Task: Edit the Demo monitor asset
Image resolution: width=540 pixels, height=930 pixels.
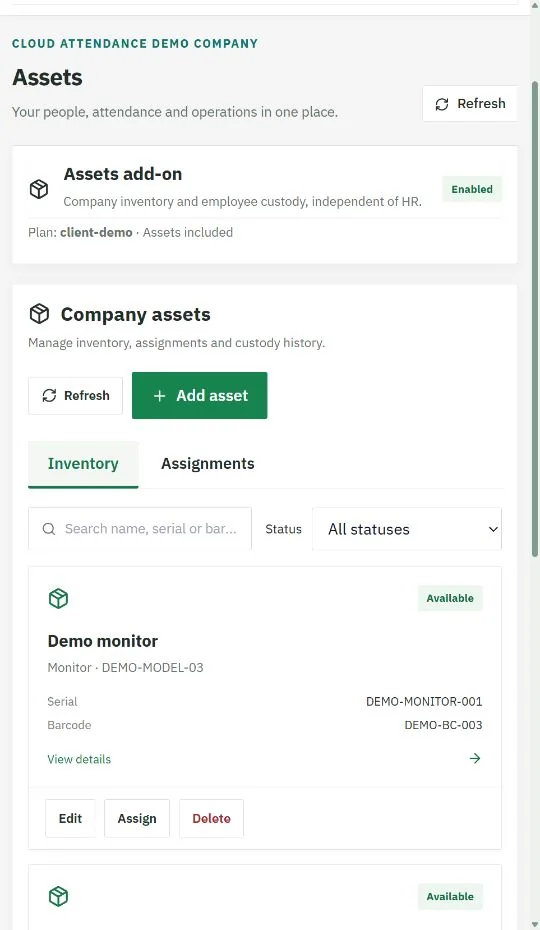Action: [70, 818]
